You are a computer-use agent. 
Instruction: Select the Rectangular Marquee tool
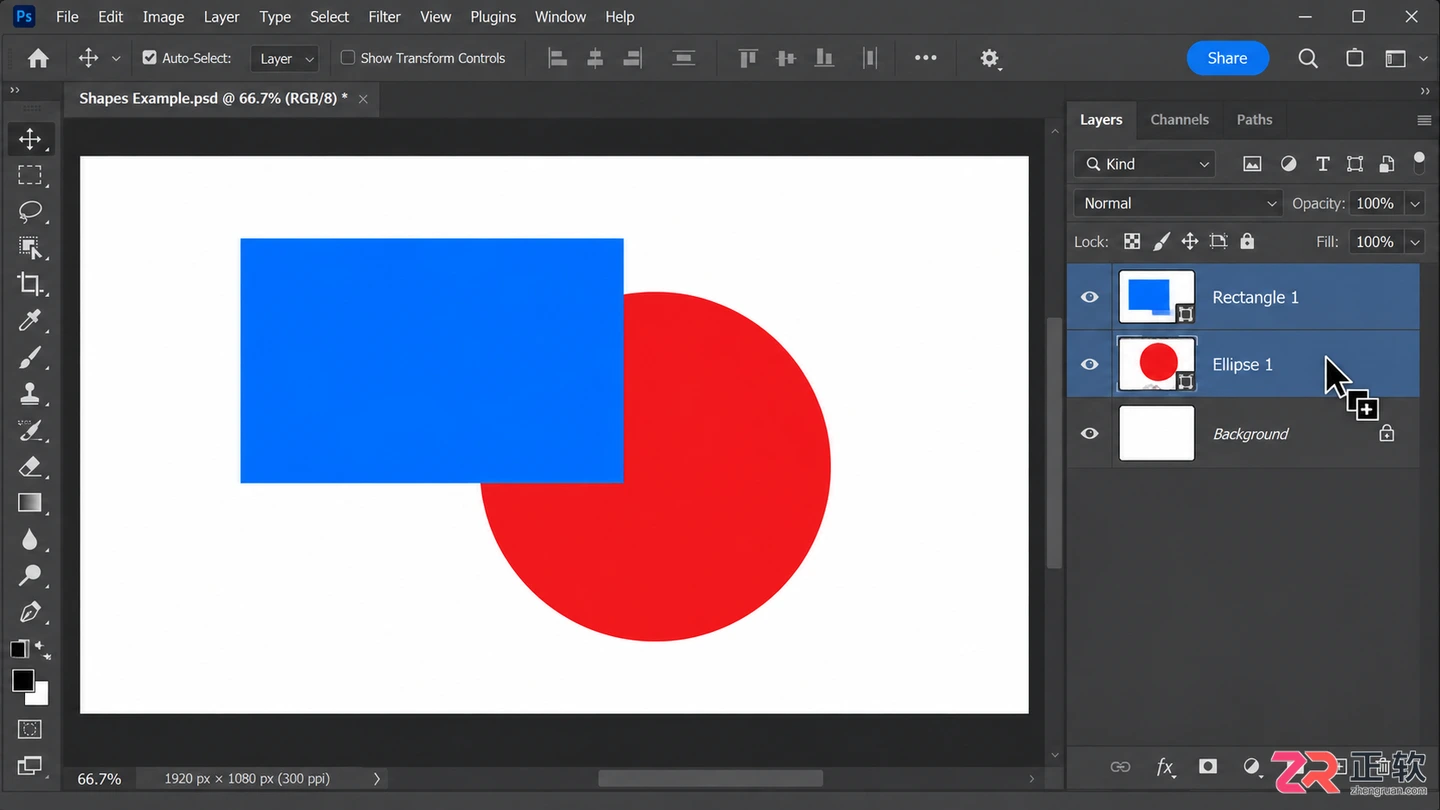[x=30, y=175]
